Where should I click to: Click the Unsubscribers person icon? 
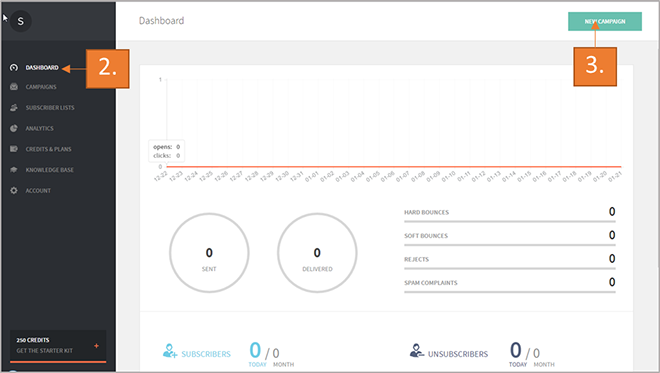[417, 351]
